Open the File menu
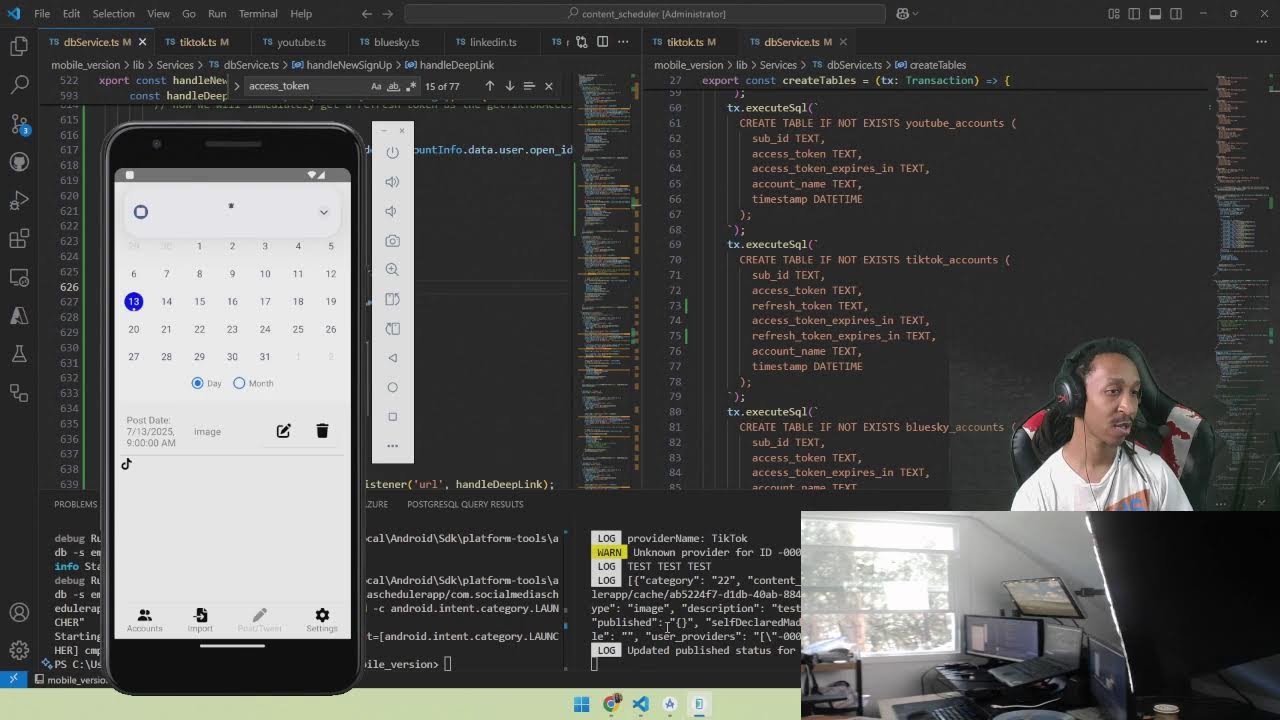1280x720 pixels. (x=42, y=14)
